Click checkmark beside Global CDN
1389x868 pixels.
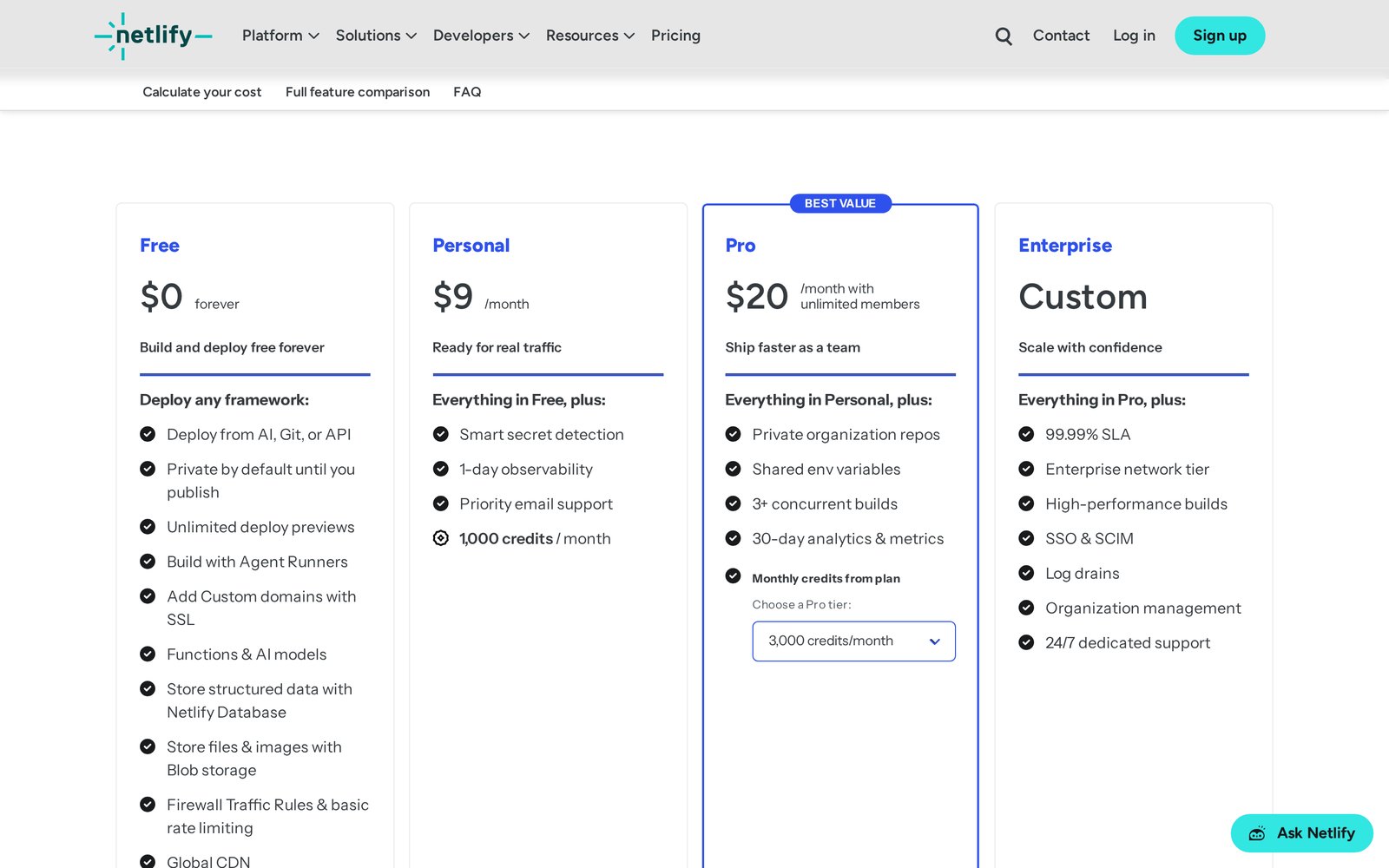coord(148,862)
